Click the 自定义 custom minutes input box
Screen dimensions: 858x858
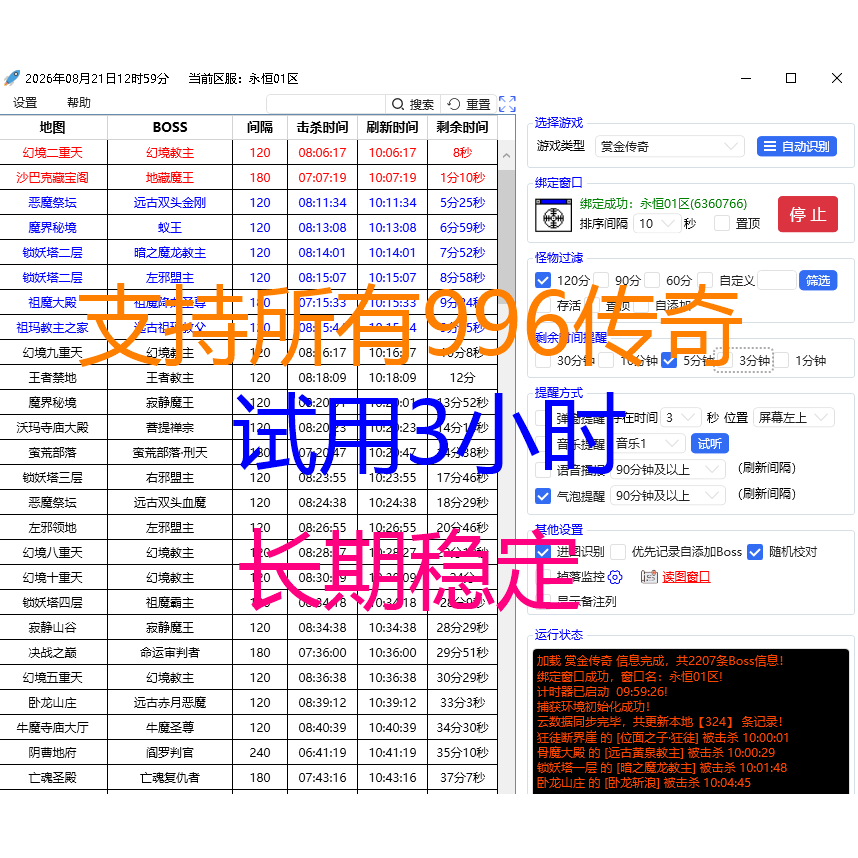tap(776, 280)
